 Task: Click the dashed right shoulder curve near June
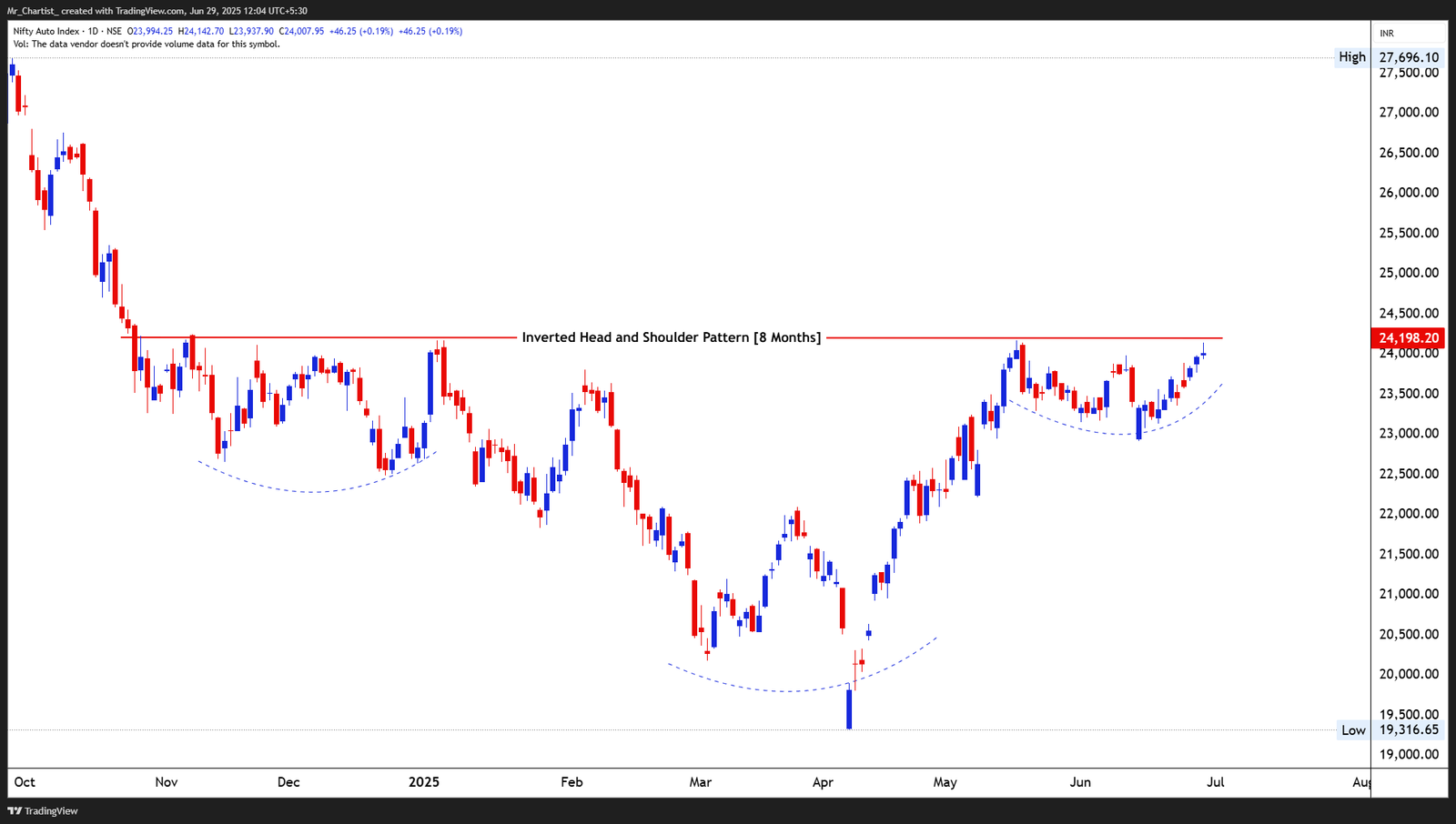click(1119, 435)
